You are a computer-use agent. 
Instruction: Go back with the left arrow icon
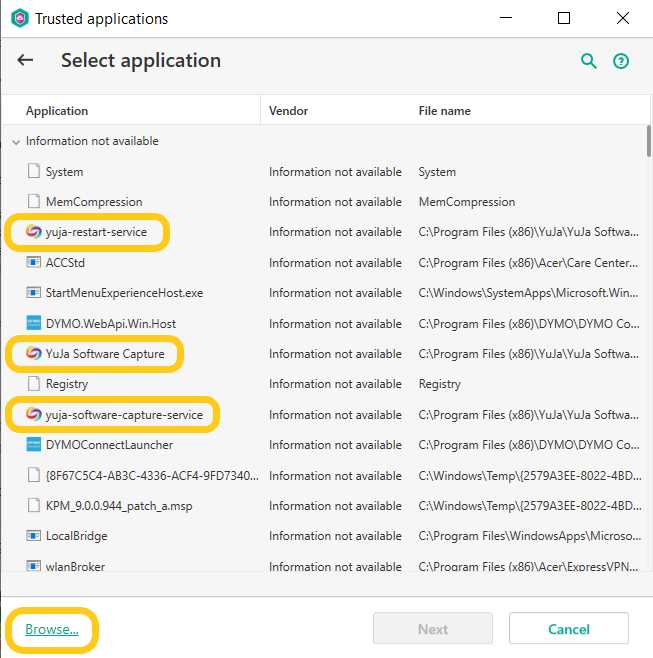[x=25, y=60]
